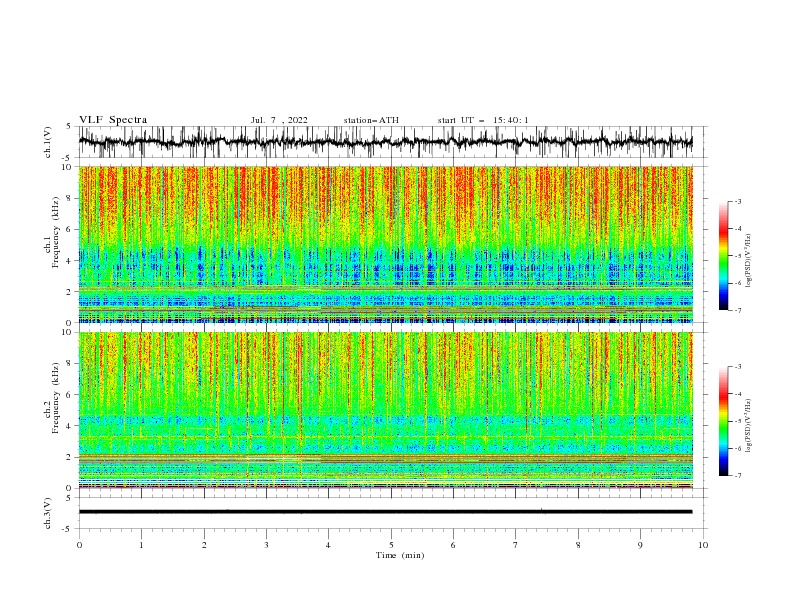
Task: Click time-axis tick label '5'
Action: click(391, 545)
